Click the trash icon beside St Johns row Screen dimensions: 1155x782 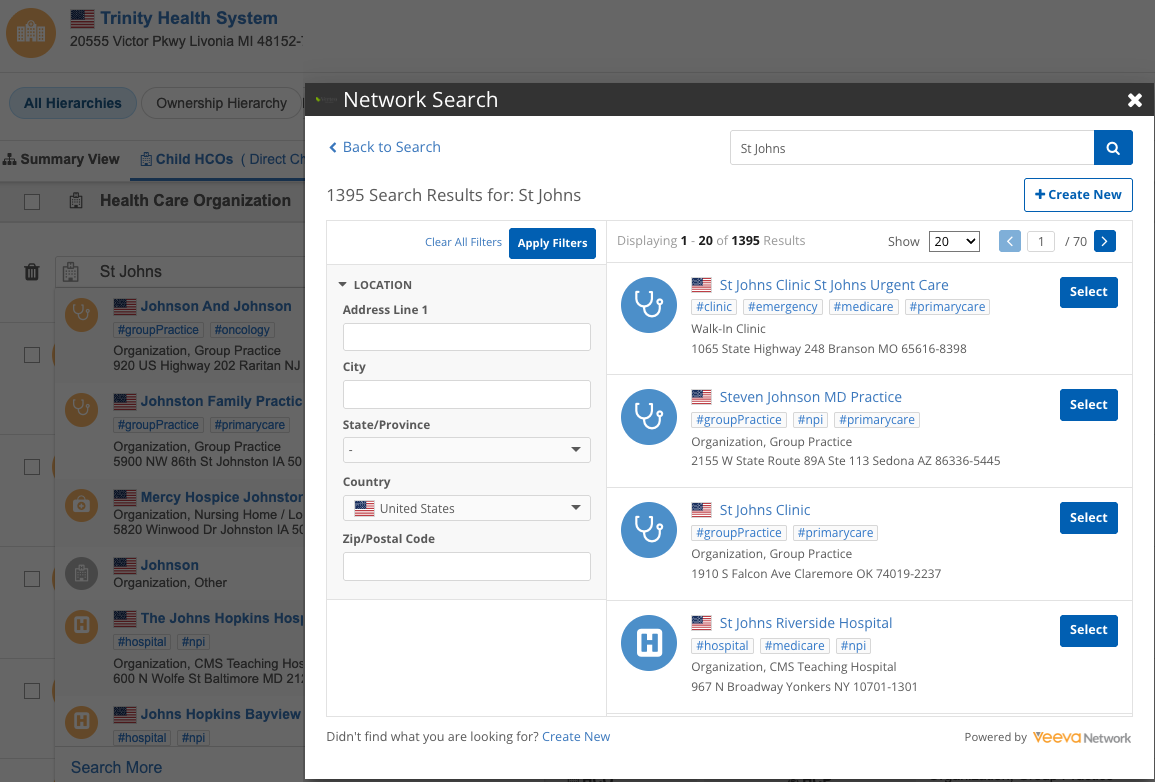[32, 271]
